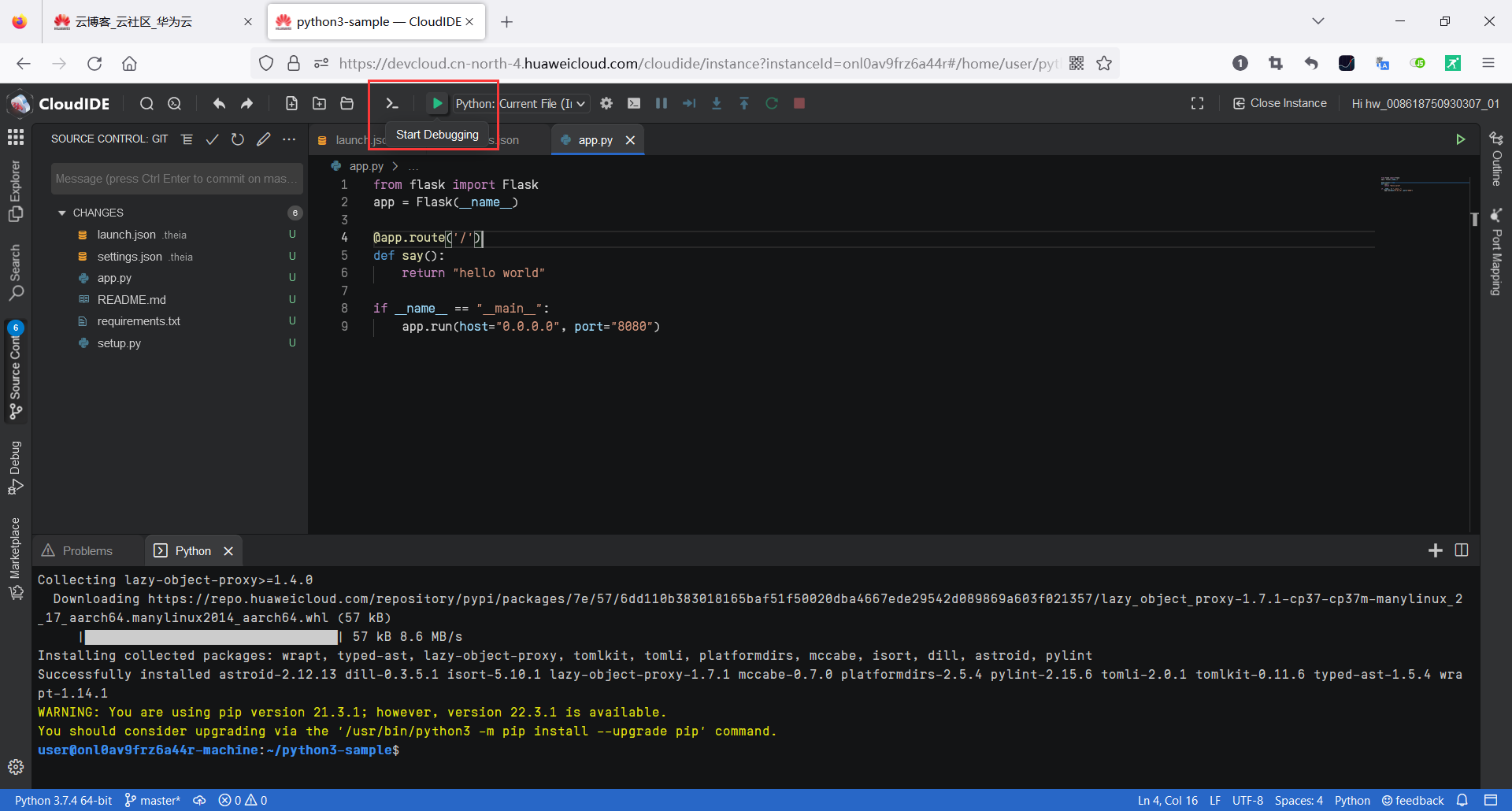Stop the debug session
Image resolution: width=1512 pixels, height=811 pixels.
pyautogui.click(x=799, y=103)
